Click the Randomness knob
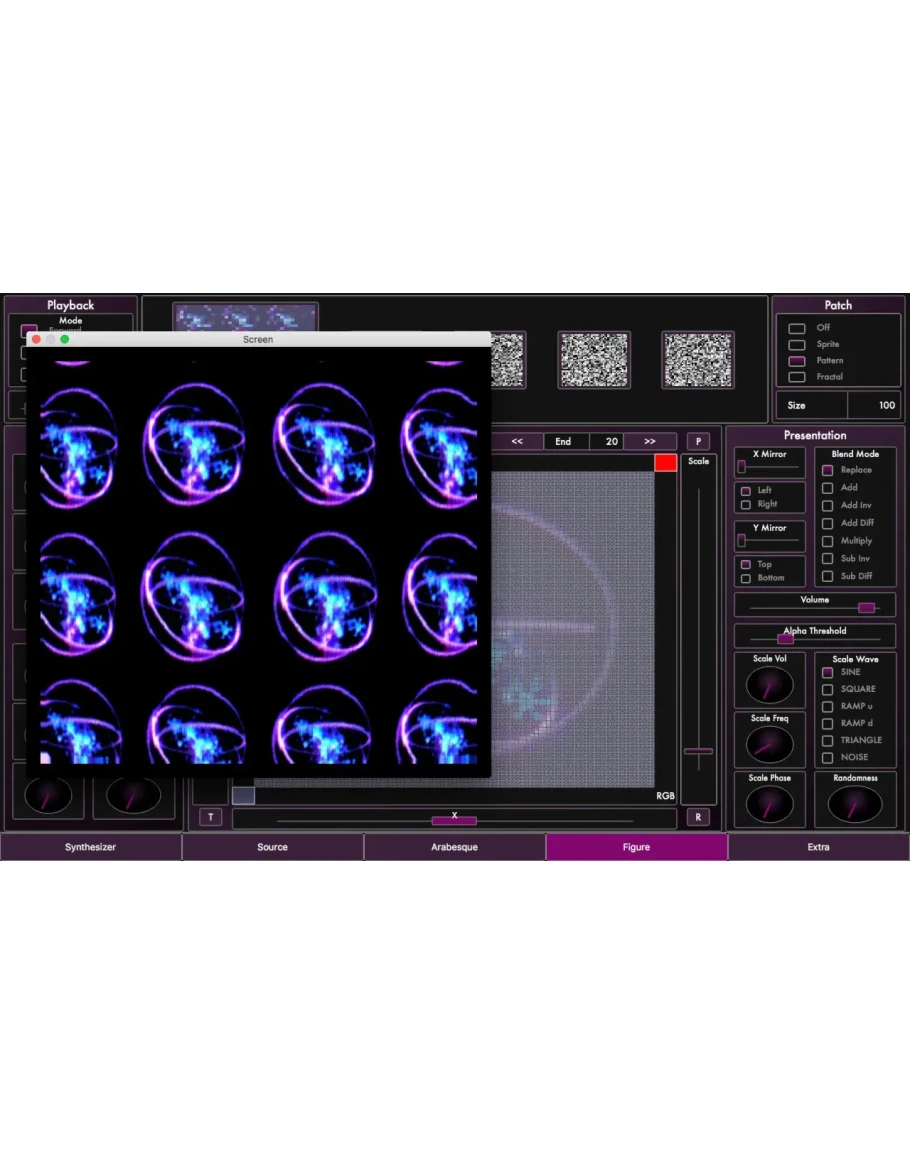 [855, 804]
